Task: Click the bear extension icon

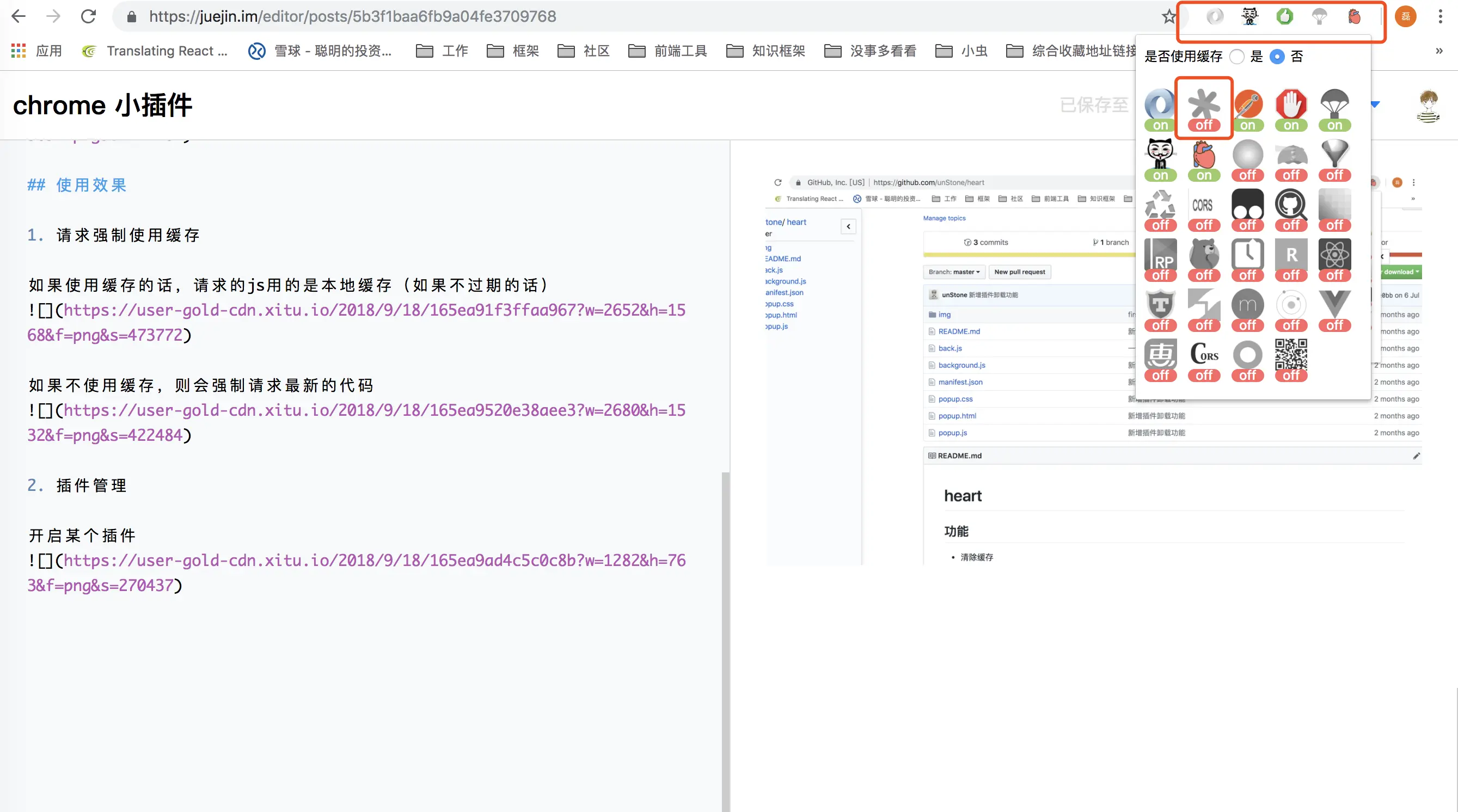Action: (1204, 254)
